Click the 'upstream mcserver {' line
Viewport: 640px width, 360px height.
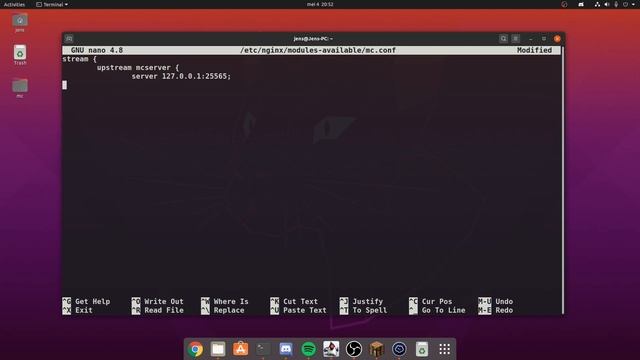[x=138, y=68]
